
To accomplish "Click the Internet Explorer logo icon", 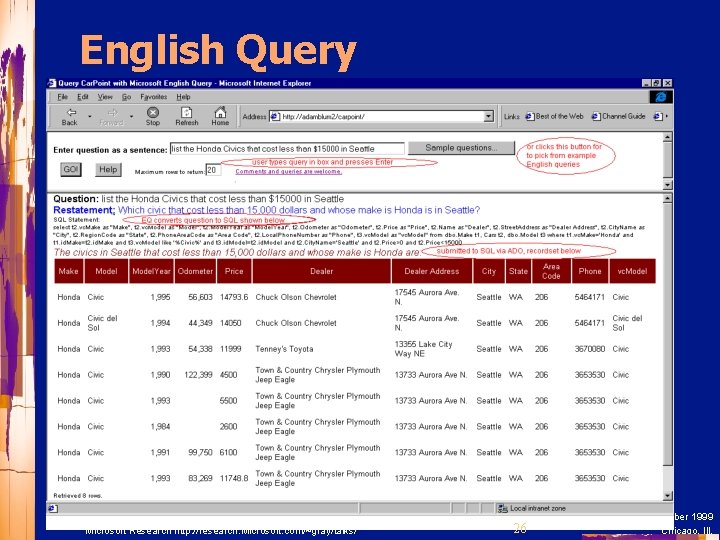I will (661, 97).
